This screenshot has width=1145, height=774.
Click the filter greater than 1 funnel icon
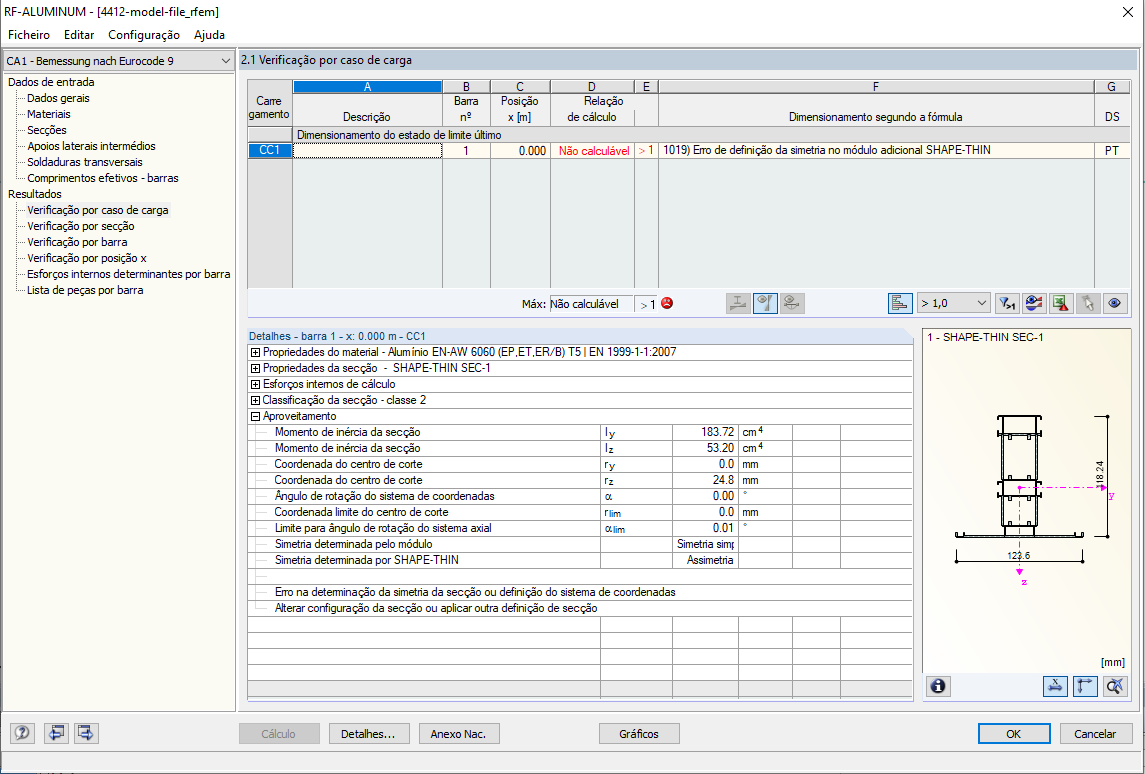pos(1007,303)
